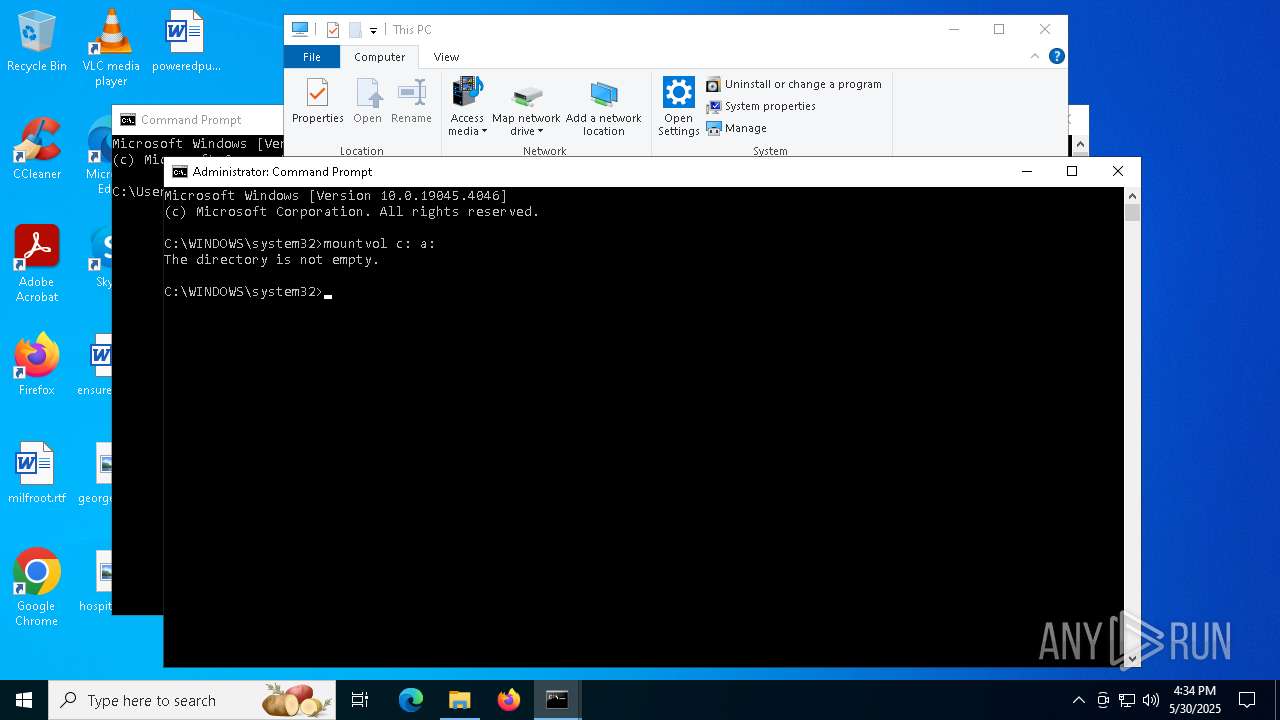Viewport: 1280px width, 720px height.
Task: Open the Windows Start menu
Action: point(24,700)
